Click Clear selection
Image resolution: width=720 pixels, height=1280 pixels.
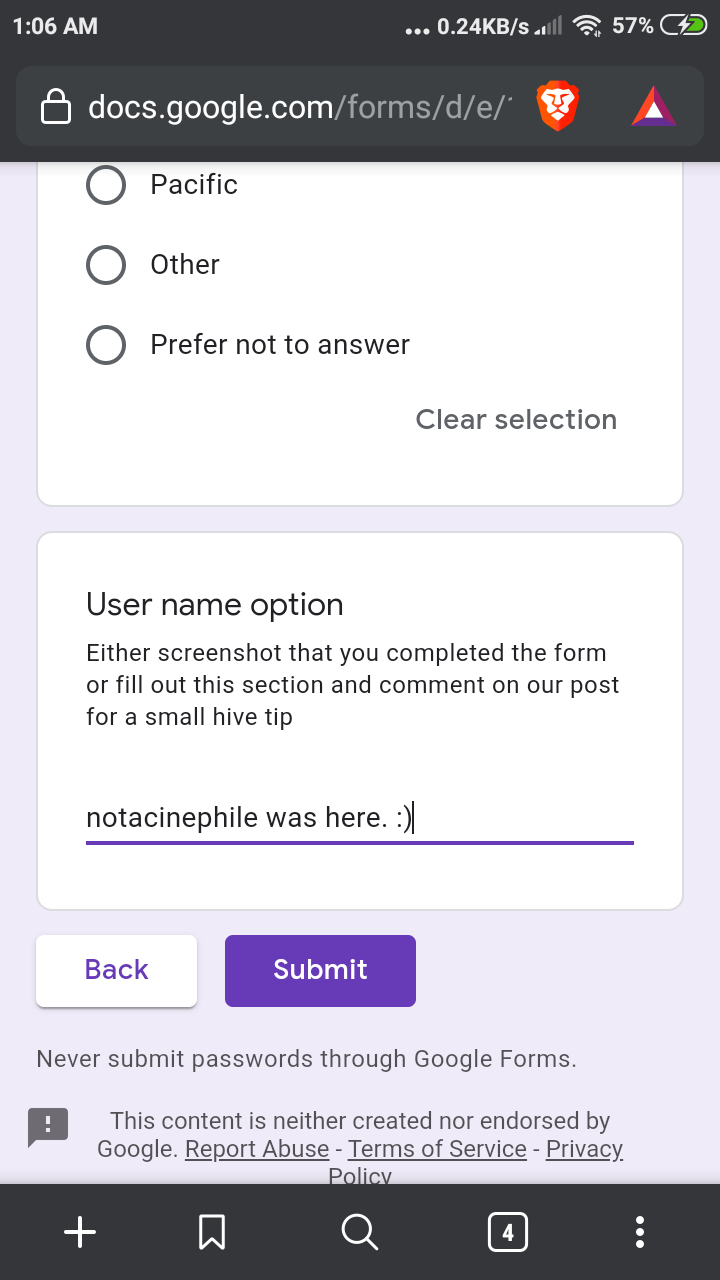(516, 420)
